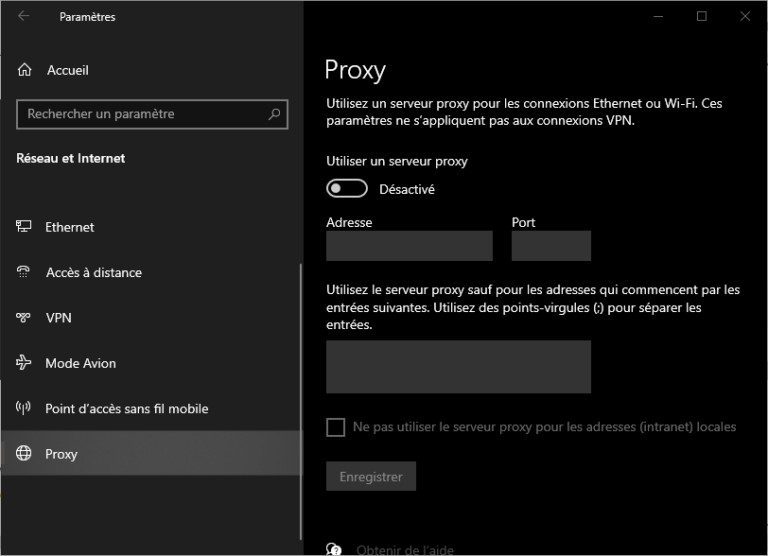Close the Paramètres window
768x556 pixels.
[x=745, y=16]
